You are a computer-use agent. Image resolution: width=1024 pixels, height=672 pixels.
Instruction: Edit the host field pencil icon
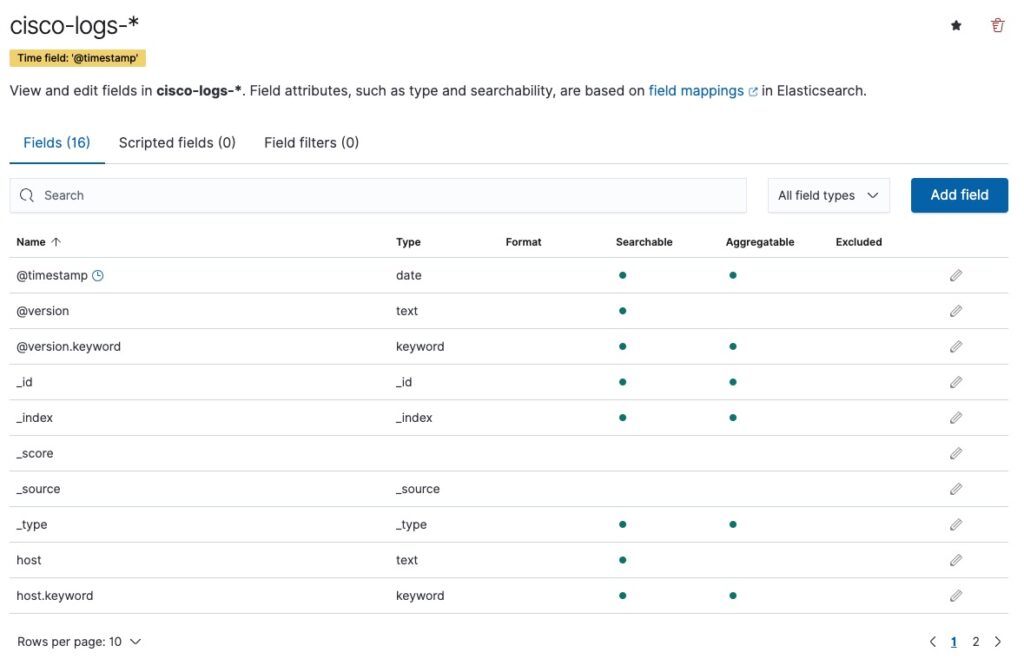955,560
